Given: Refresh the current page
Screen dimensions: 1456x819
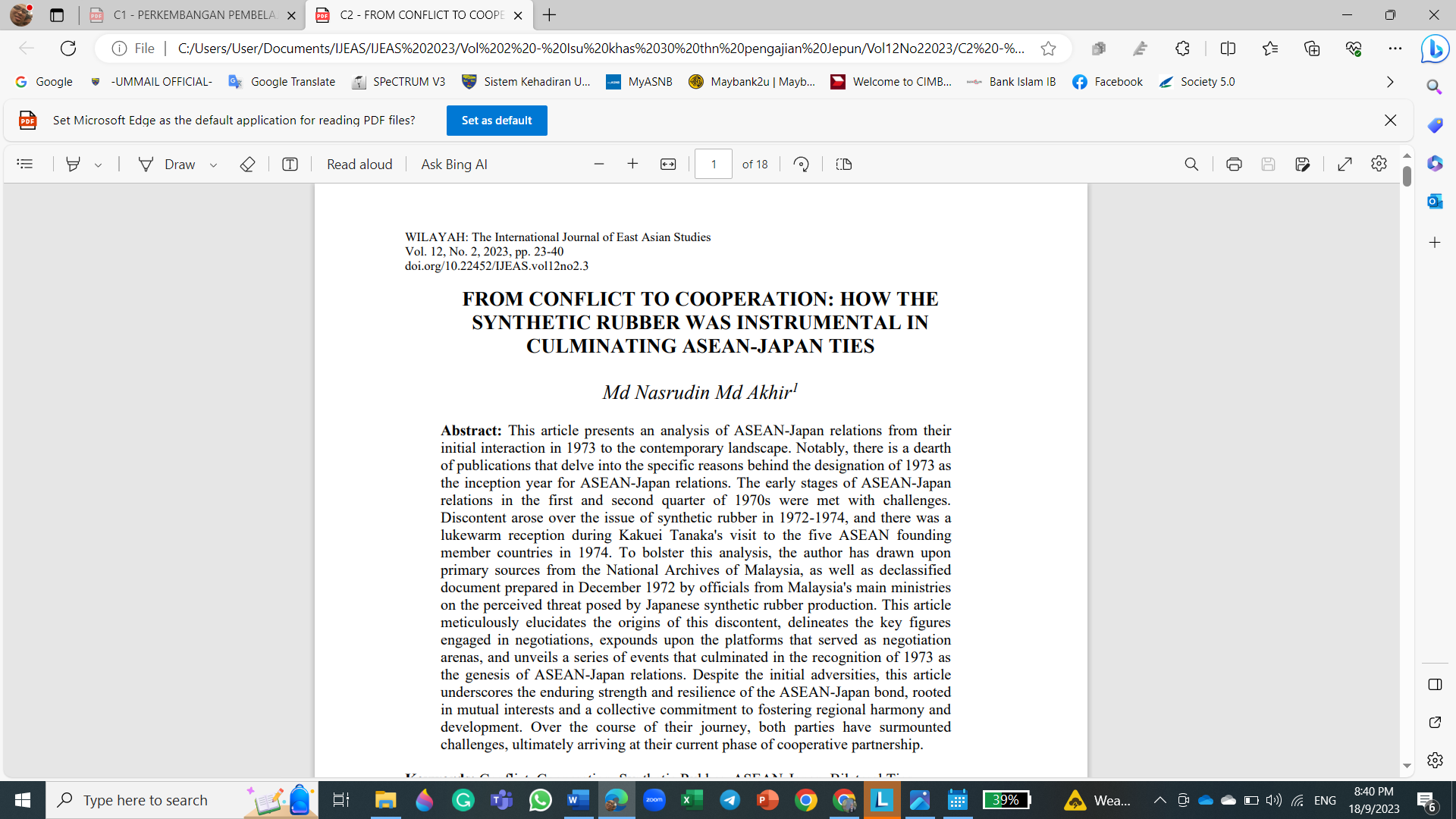Looking at the screenshot, I should (x=68, y=49).
